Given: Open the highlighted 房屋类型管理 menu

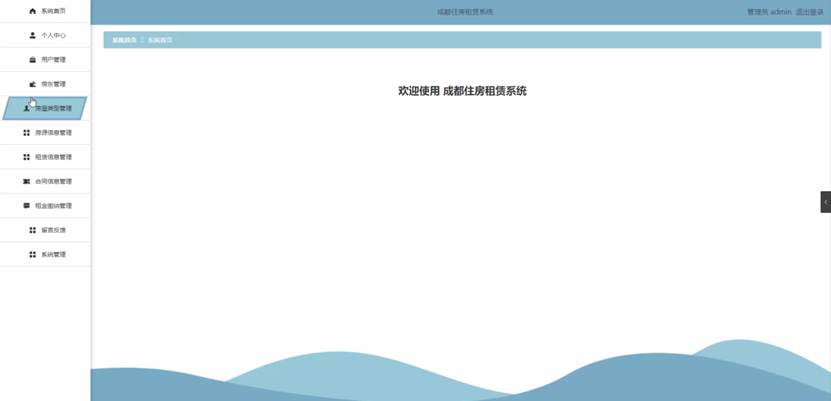Looking at the screenshot, I should (x=45, y=108).
